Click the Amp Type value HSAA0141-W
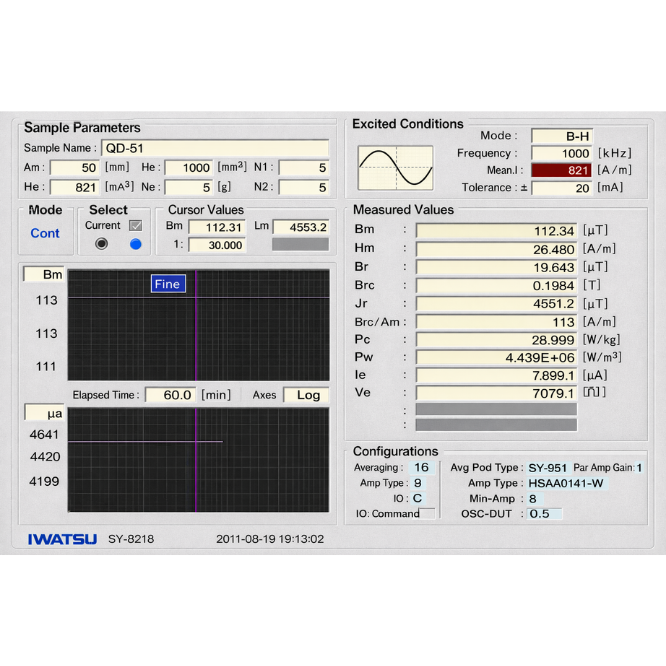 pos(566,483)
